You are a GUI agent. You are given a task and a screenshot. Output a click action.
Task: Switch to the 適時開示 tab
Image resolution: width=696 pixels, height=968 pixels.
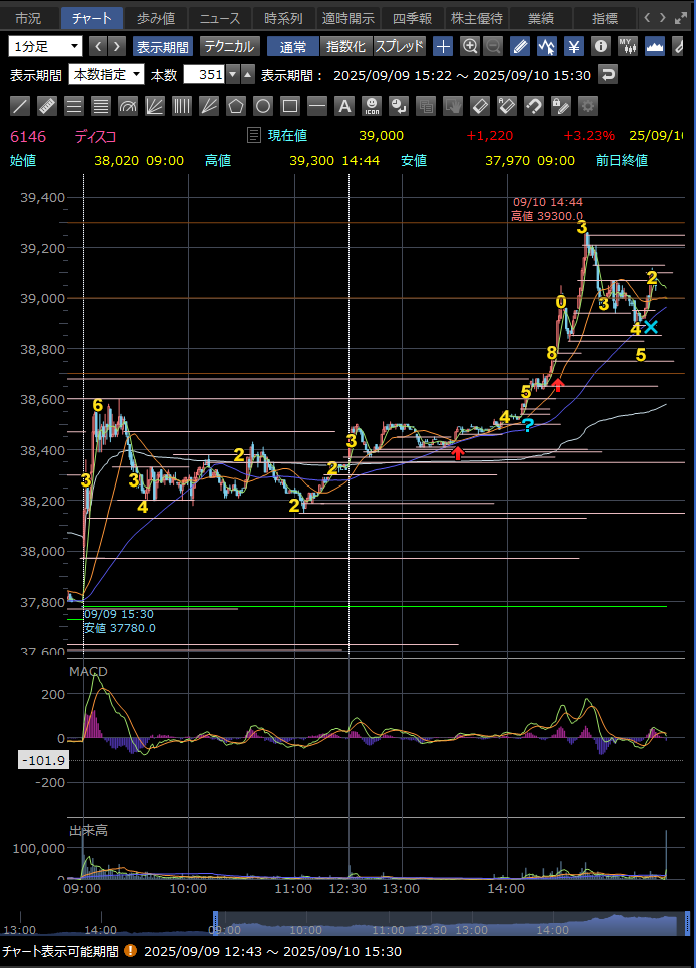click(x=348, y=19)
